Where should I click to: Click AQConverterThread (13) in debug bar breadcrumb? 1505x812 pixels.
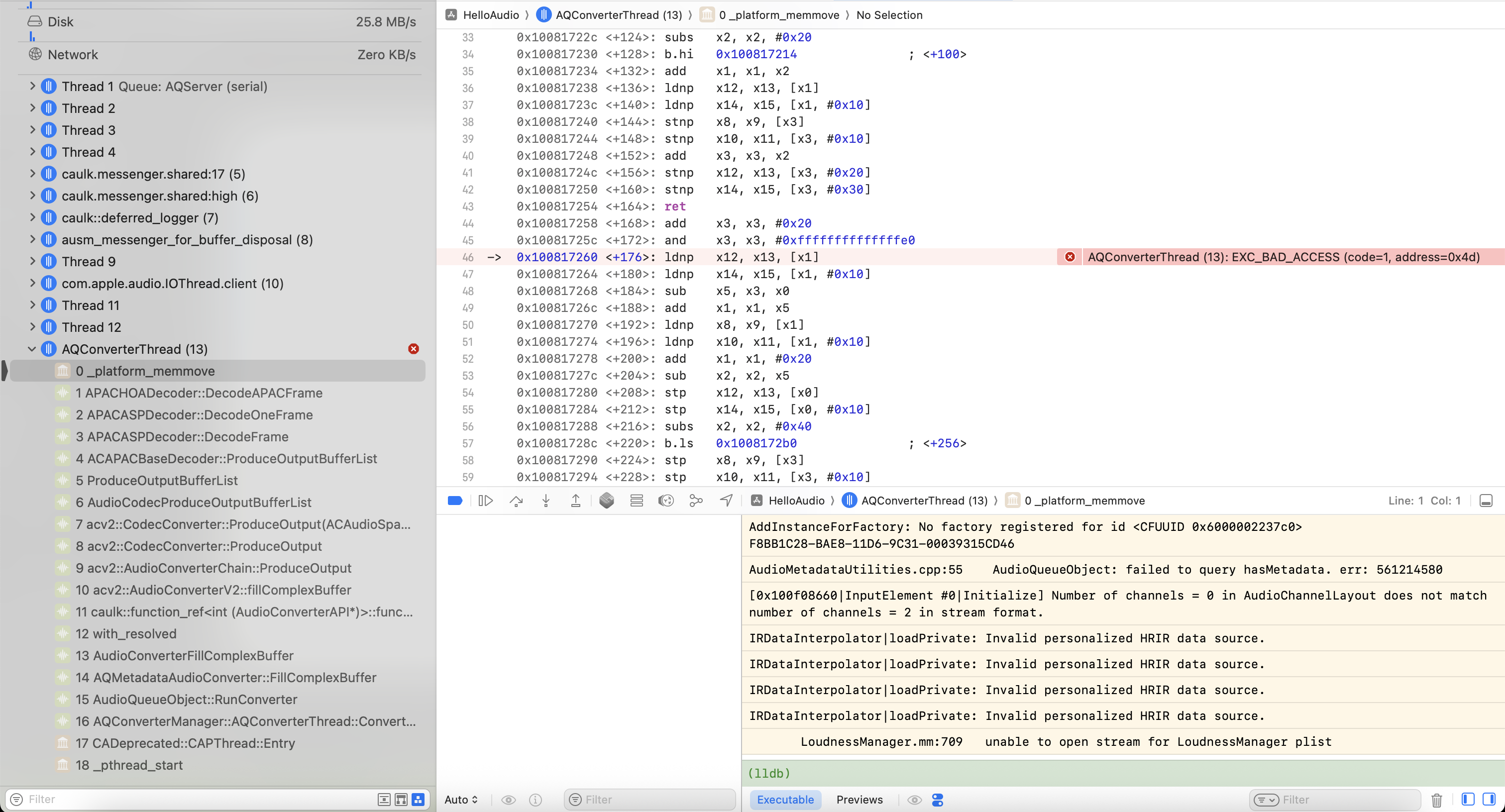click(x=924, y=501)
